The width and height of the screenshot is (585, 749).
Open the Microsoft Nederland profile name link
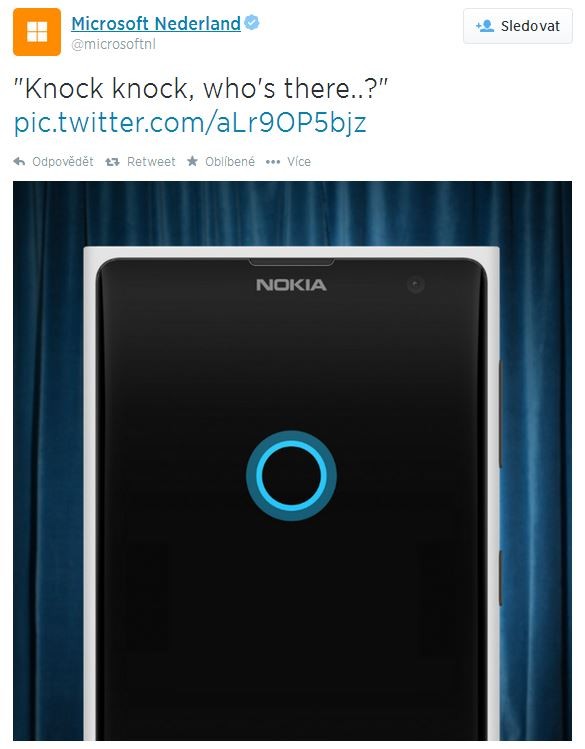pos(156,23)
